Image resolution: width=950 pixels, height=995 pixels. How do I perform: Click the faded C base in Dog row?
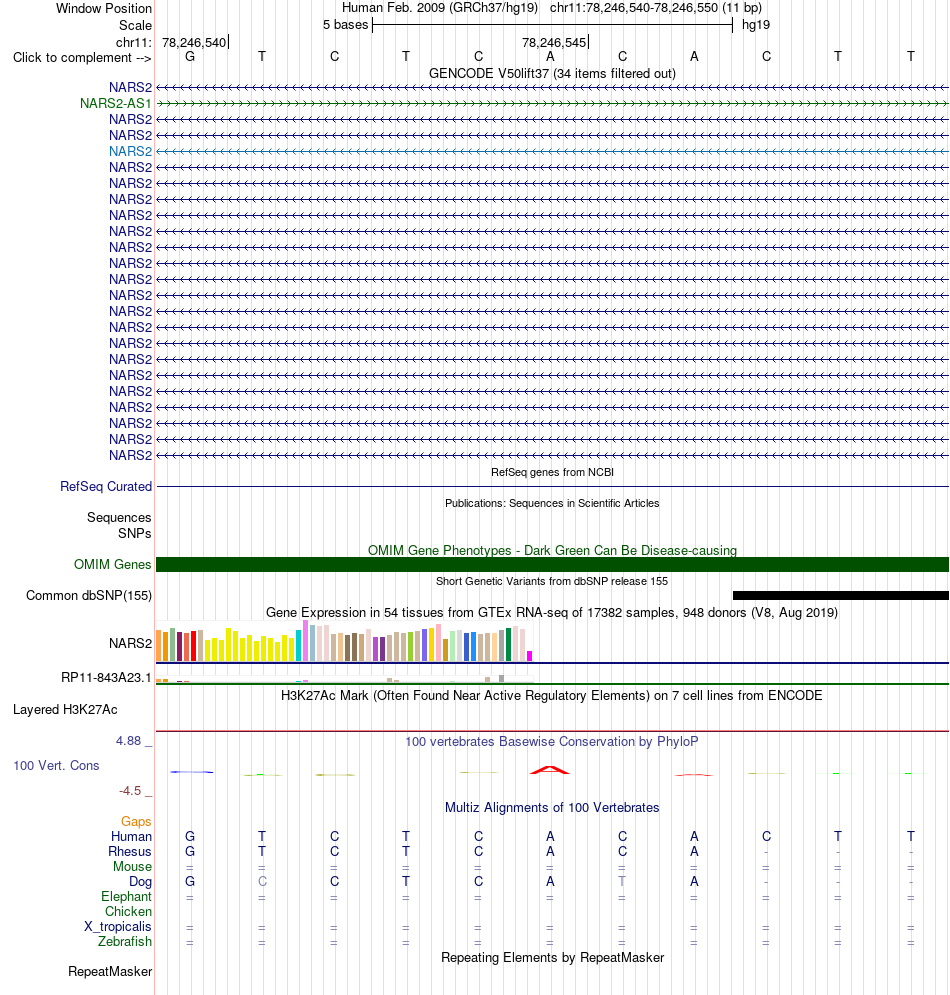click(x=262, y=881)
